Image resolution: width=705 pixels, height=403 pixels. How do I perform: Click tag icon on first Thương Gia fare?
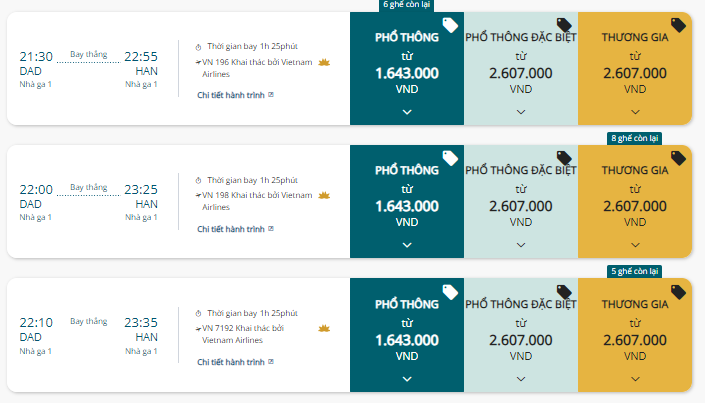click(x=678, y=25)
